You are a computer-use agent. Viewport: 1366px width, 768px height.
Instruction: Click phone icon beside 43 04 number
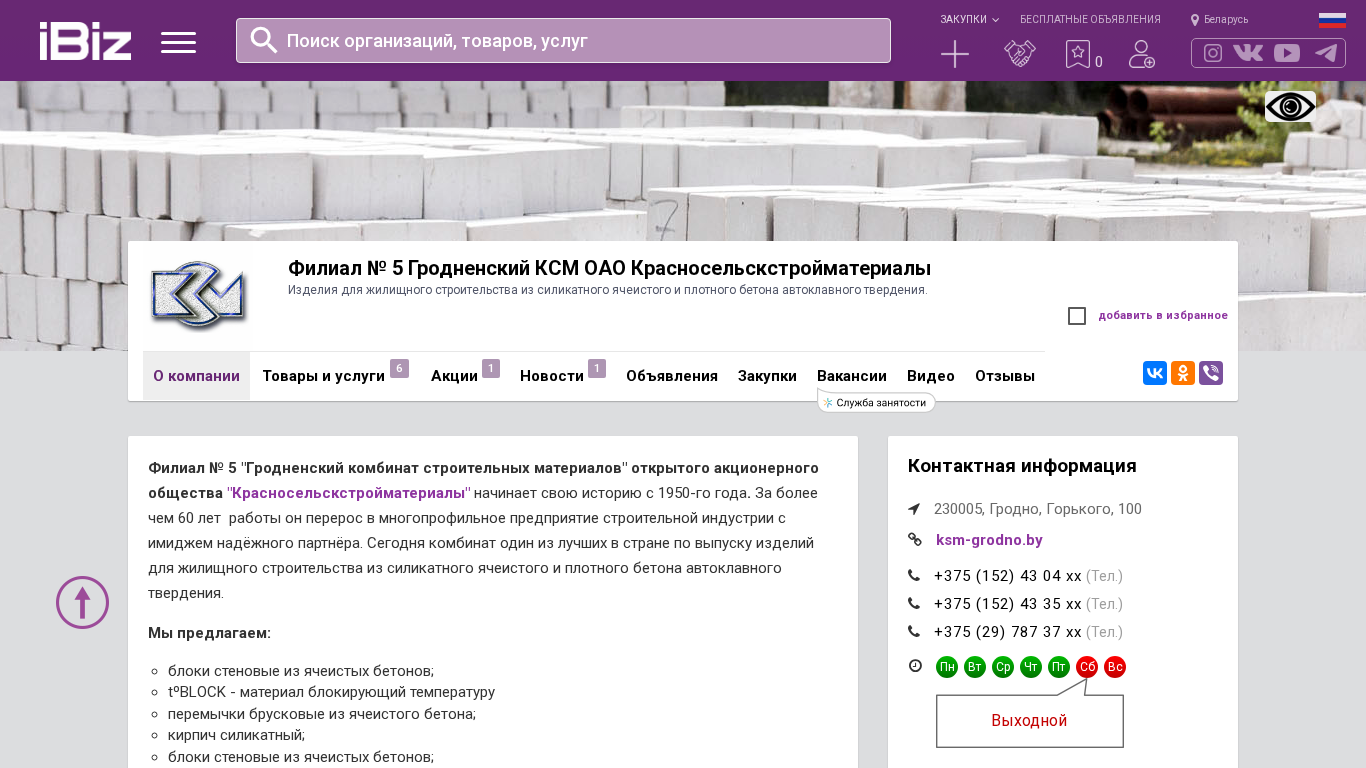click(x=914, y=576)
